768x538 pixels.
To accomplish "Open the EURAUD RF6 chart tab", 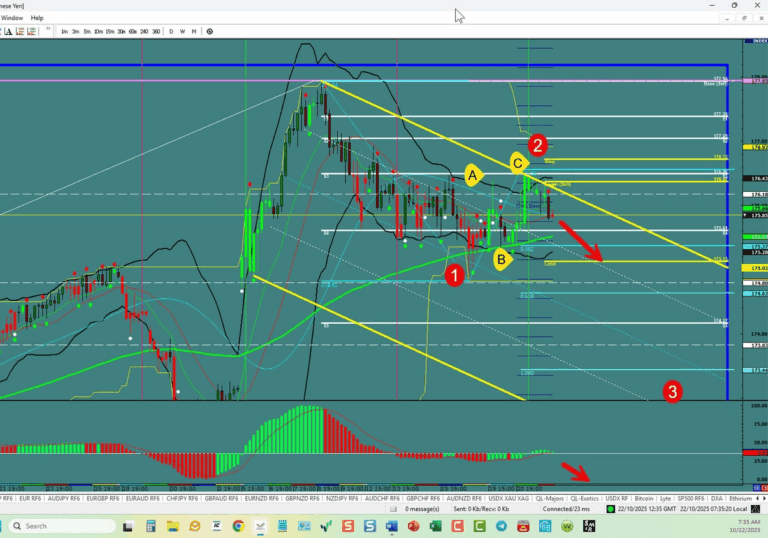I will click(x=143, y=498).
